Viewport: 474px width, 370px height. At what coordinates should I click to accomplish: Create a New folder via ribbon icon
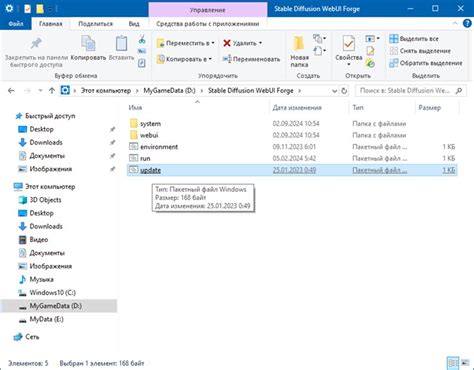point(299,43)
